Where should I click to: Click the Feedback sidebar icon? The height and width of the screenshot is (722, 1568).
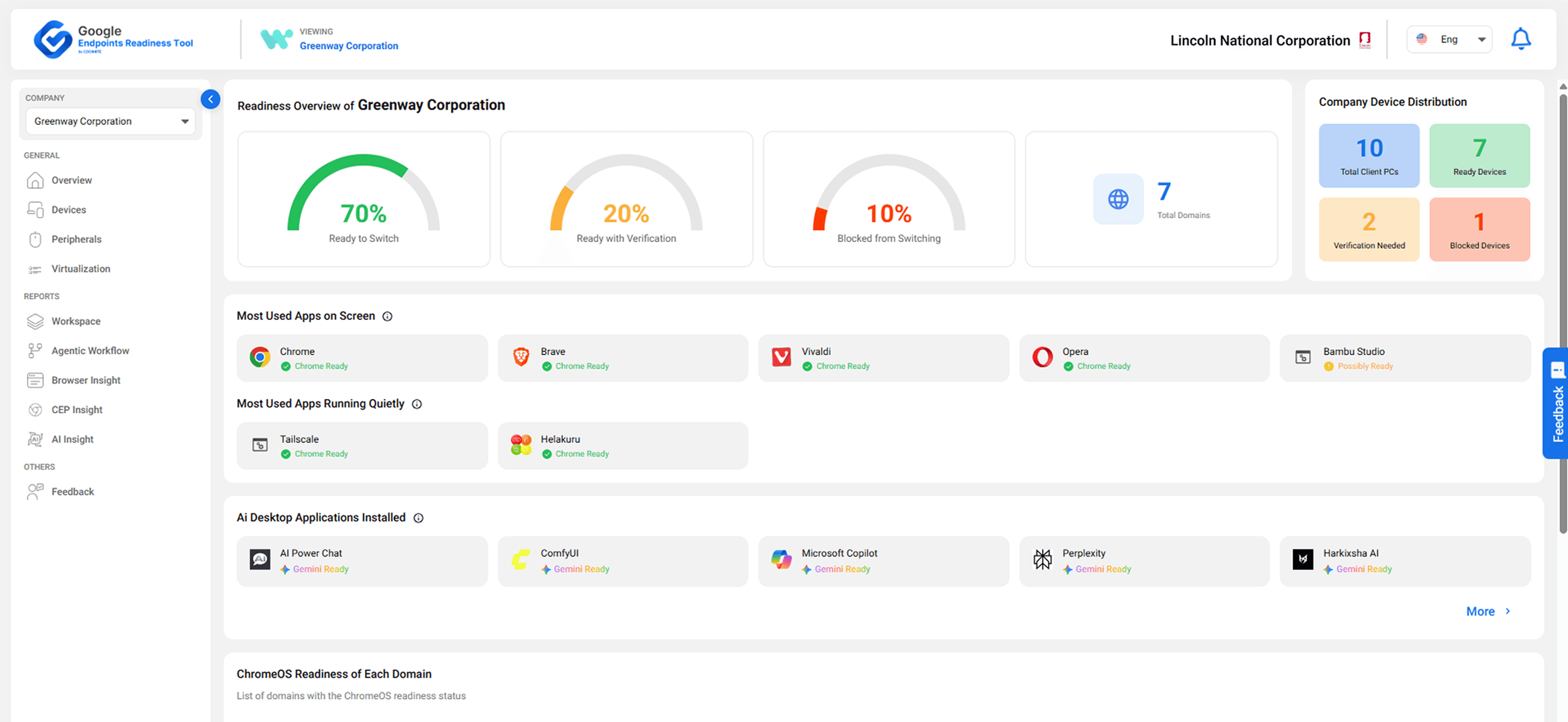point(35,492)
